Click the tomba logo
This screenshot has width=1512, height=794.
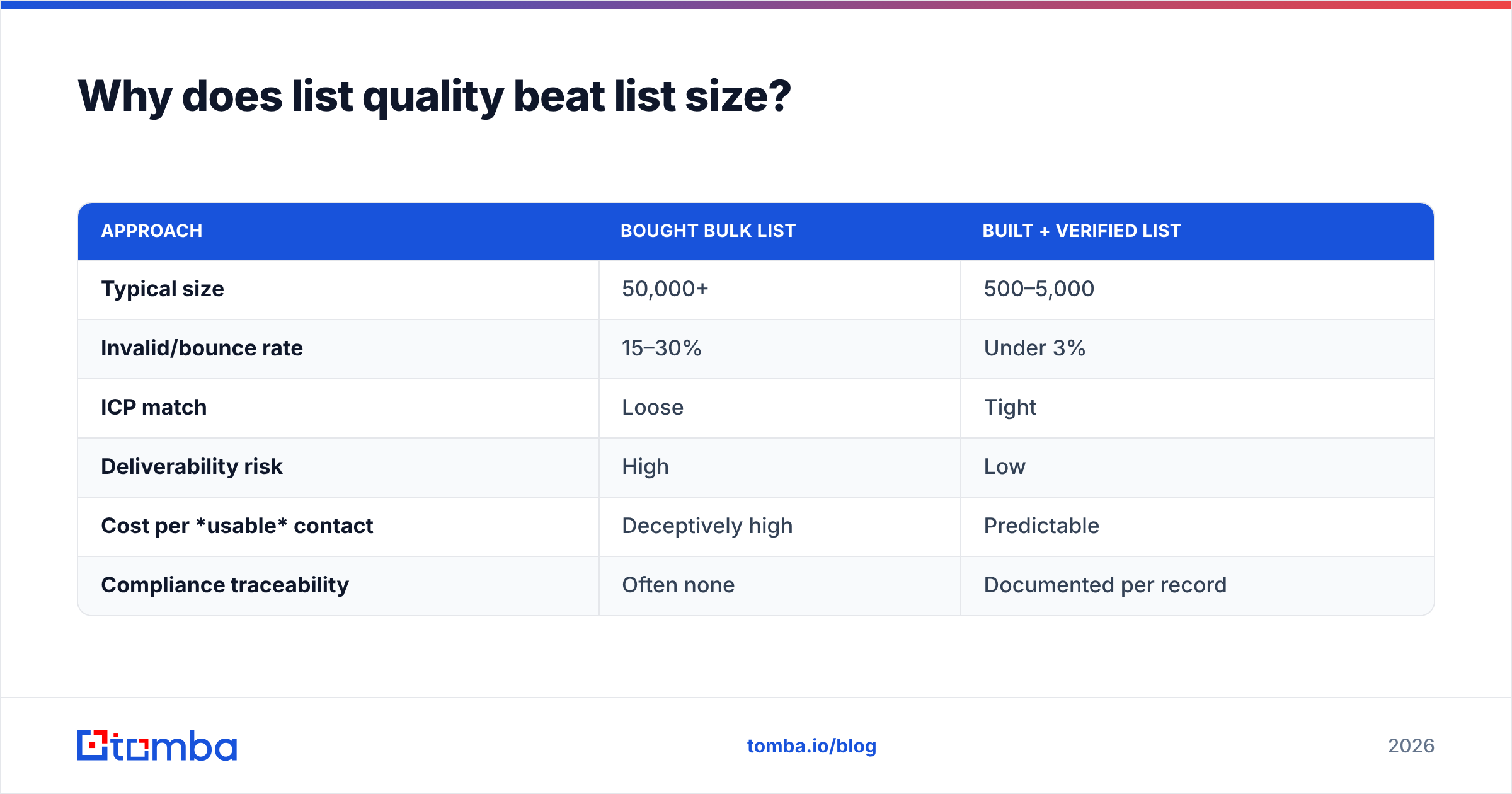(x=157, y=745)
